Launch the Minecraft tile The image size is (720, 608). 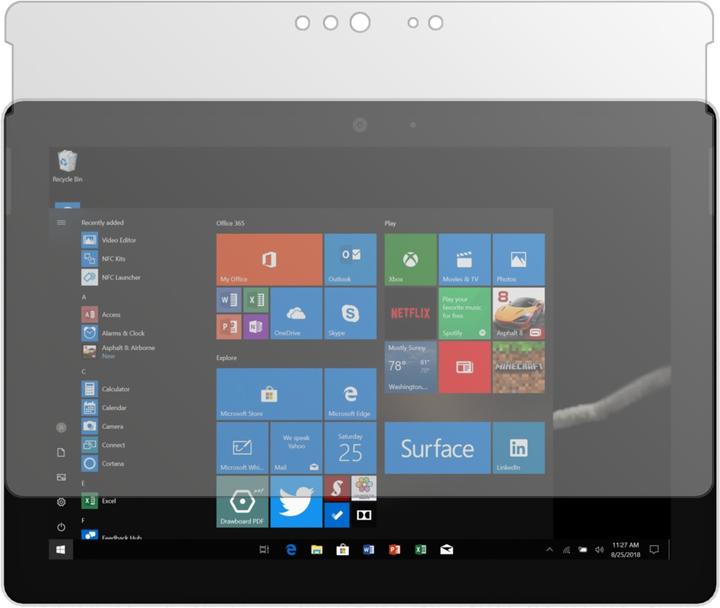(519, 367)
